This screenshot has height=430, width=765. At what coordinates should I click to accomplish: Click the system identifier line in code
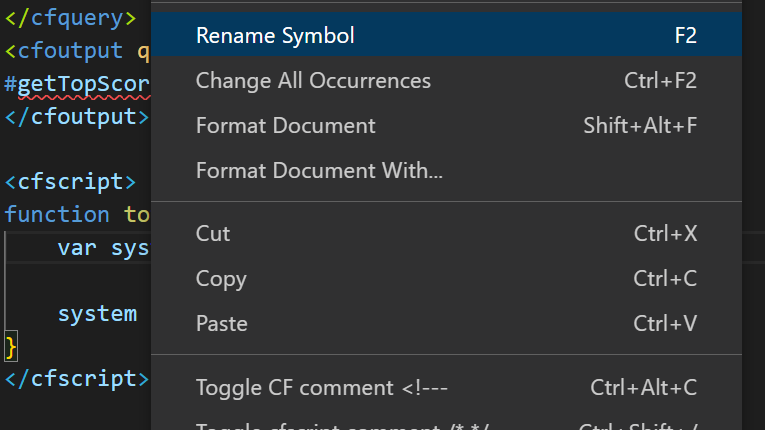(x=97, y=314)
